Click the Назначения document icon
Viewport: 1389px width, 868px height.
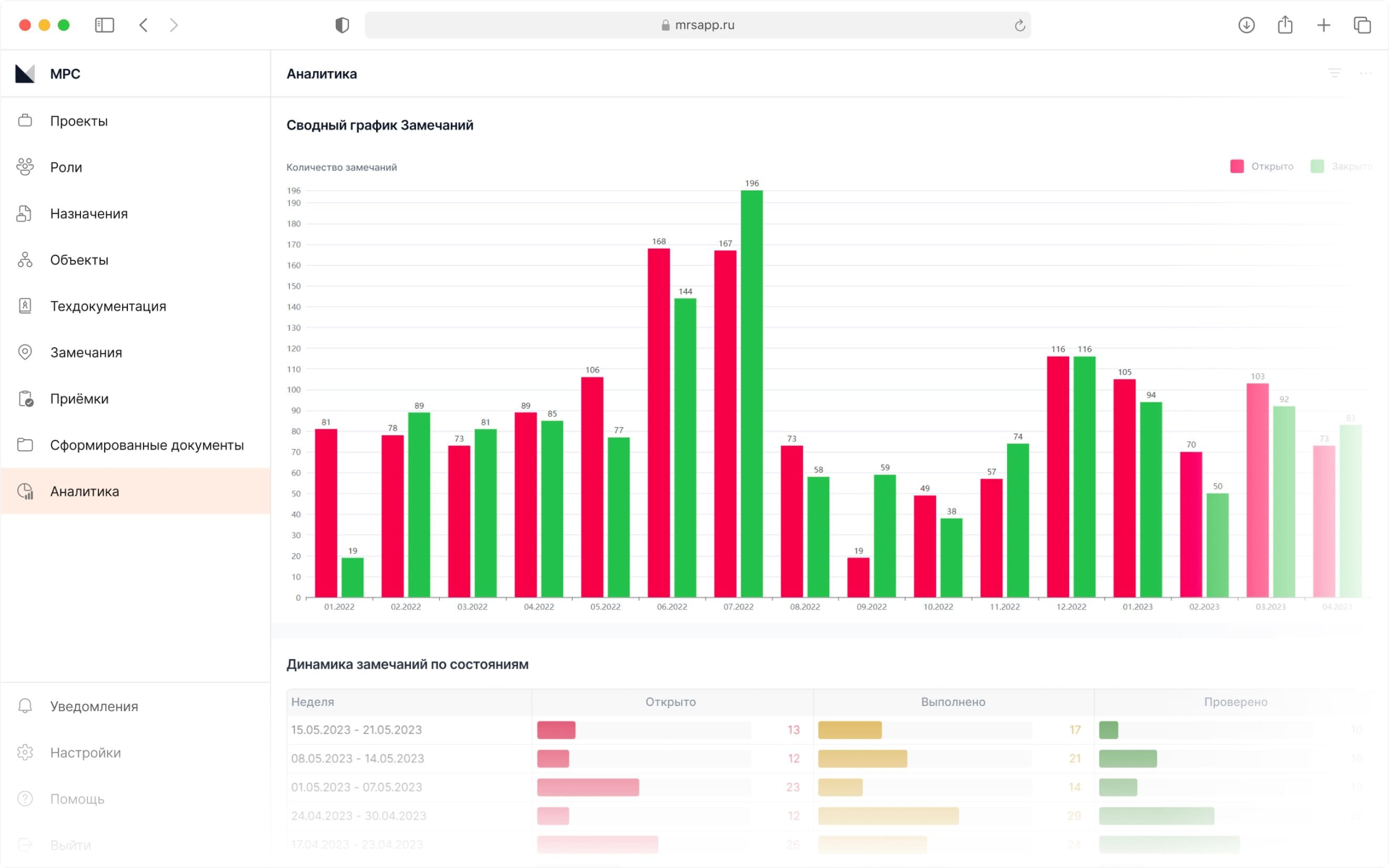point(24,213)
